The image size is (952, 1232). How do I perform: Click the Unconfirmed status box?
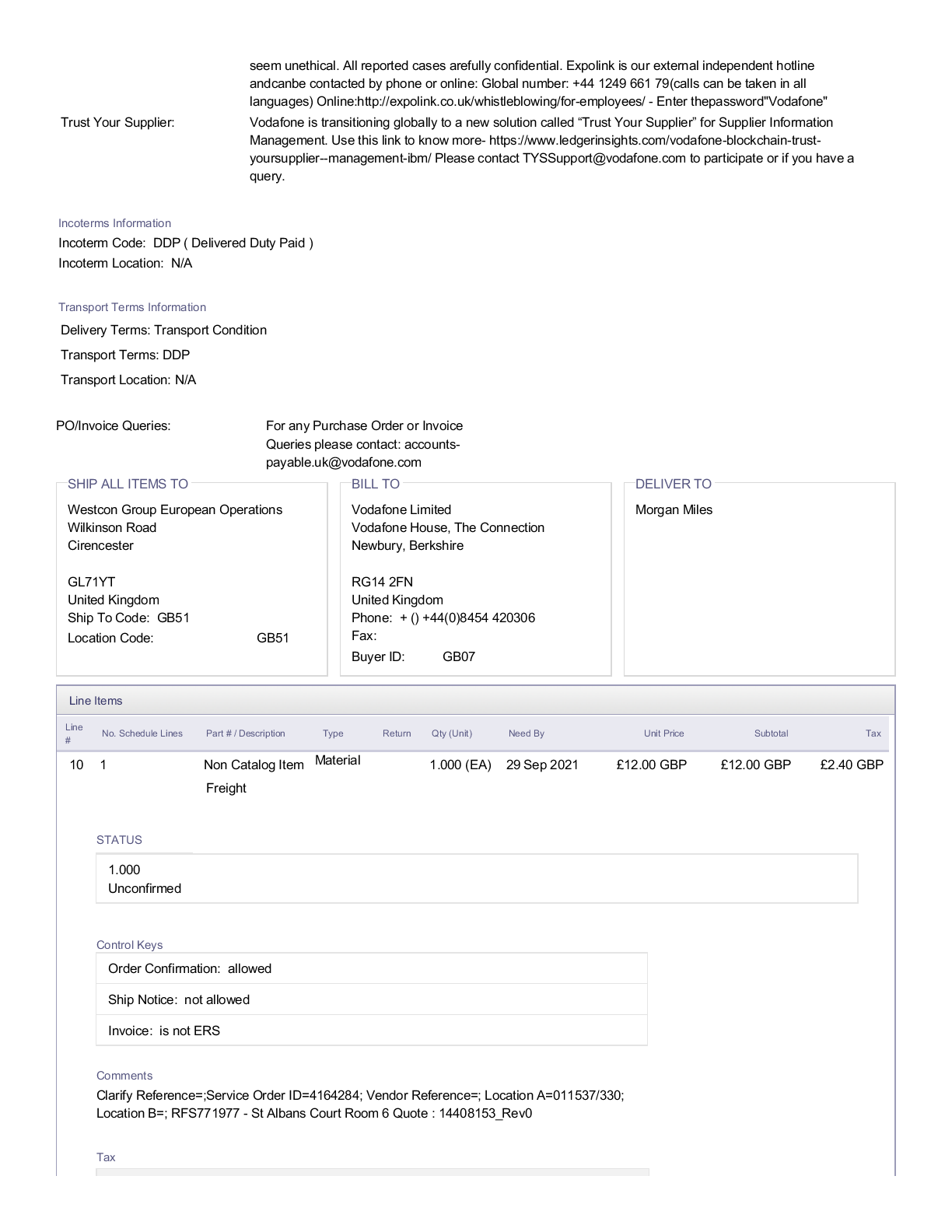[145, 888]
